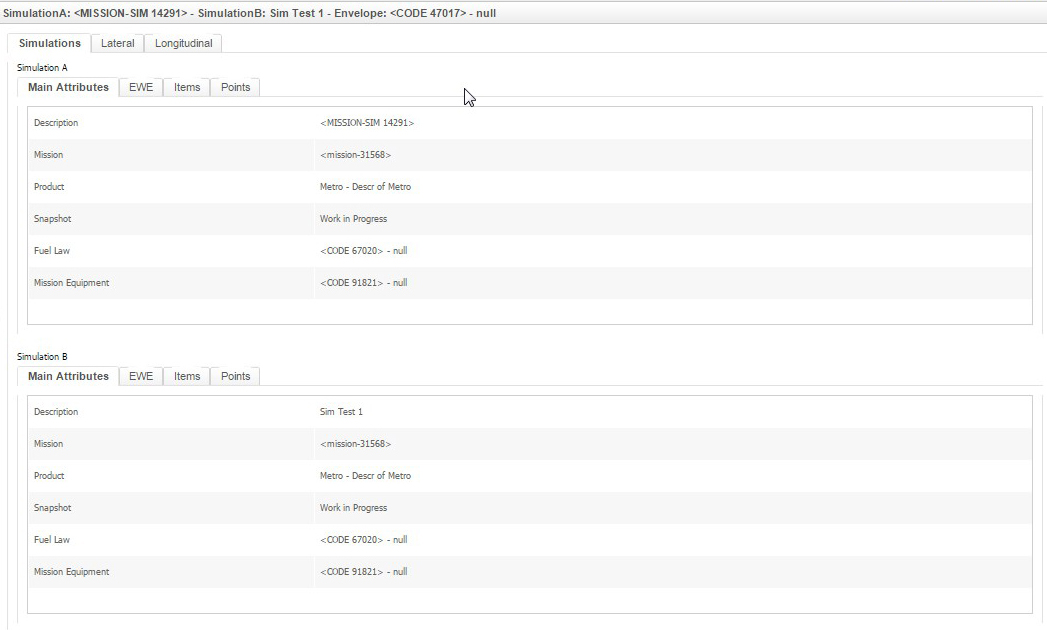Viewport: 1047px width, 630px height.
Task: Open the Longitudinal tab
Action: pyautogui.click(x=184, y=43)
